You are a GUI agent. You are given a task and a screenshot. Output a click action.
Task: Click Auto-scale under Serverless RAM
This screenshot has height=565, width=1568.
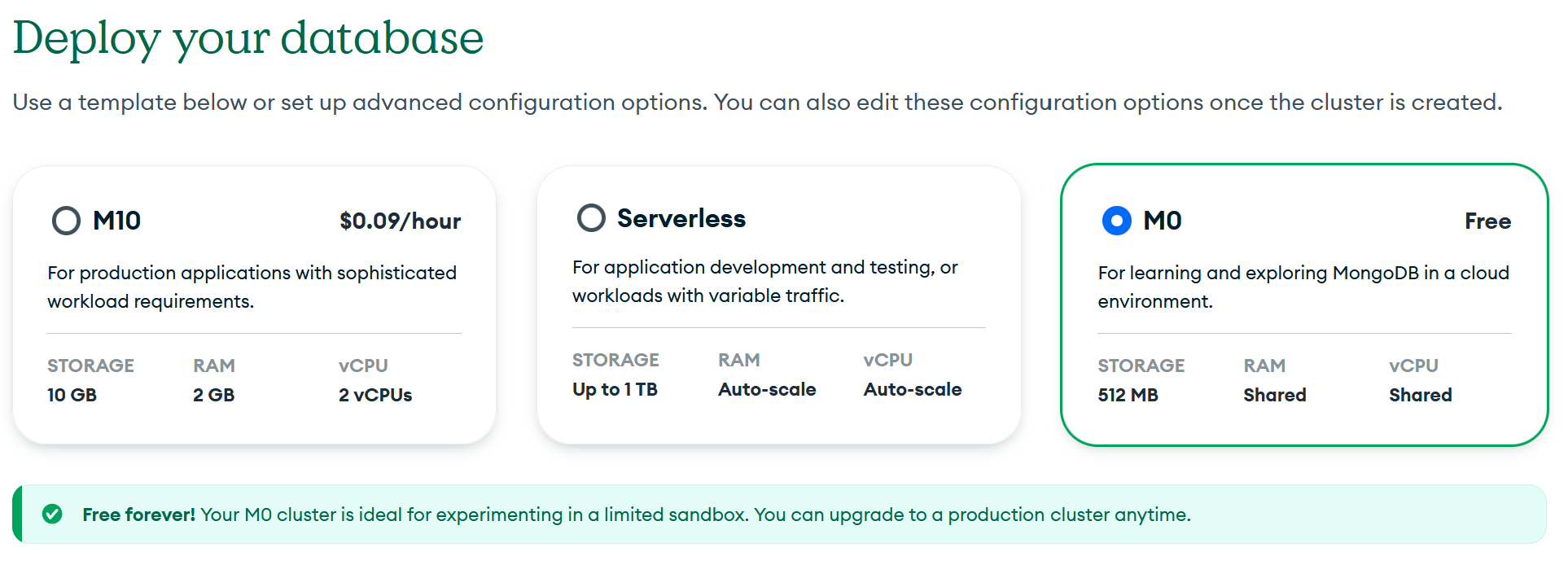766,389
